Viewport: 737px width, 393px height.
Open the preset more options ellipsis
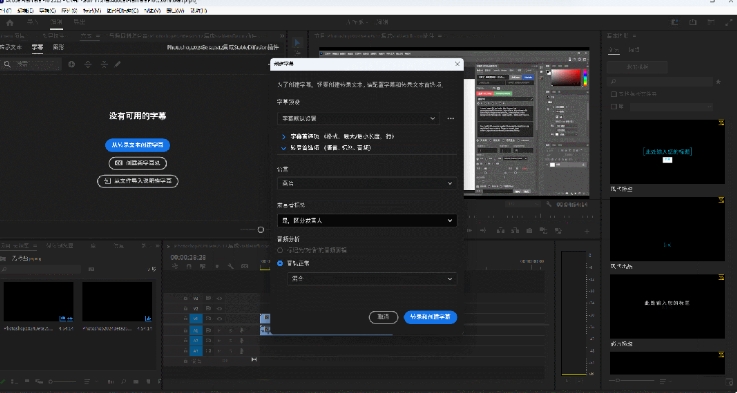click(451, 118)
